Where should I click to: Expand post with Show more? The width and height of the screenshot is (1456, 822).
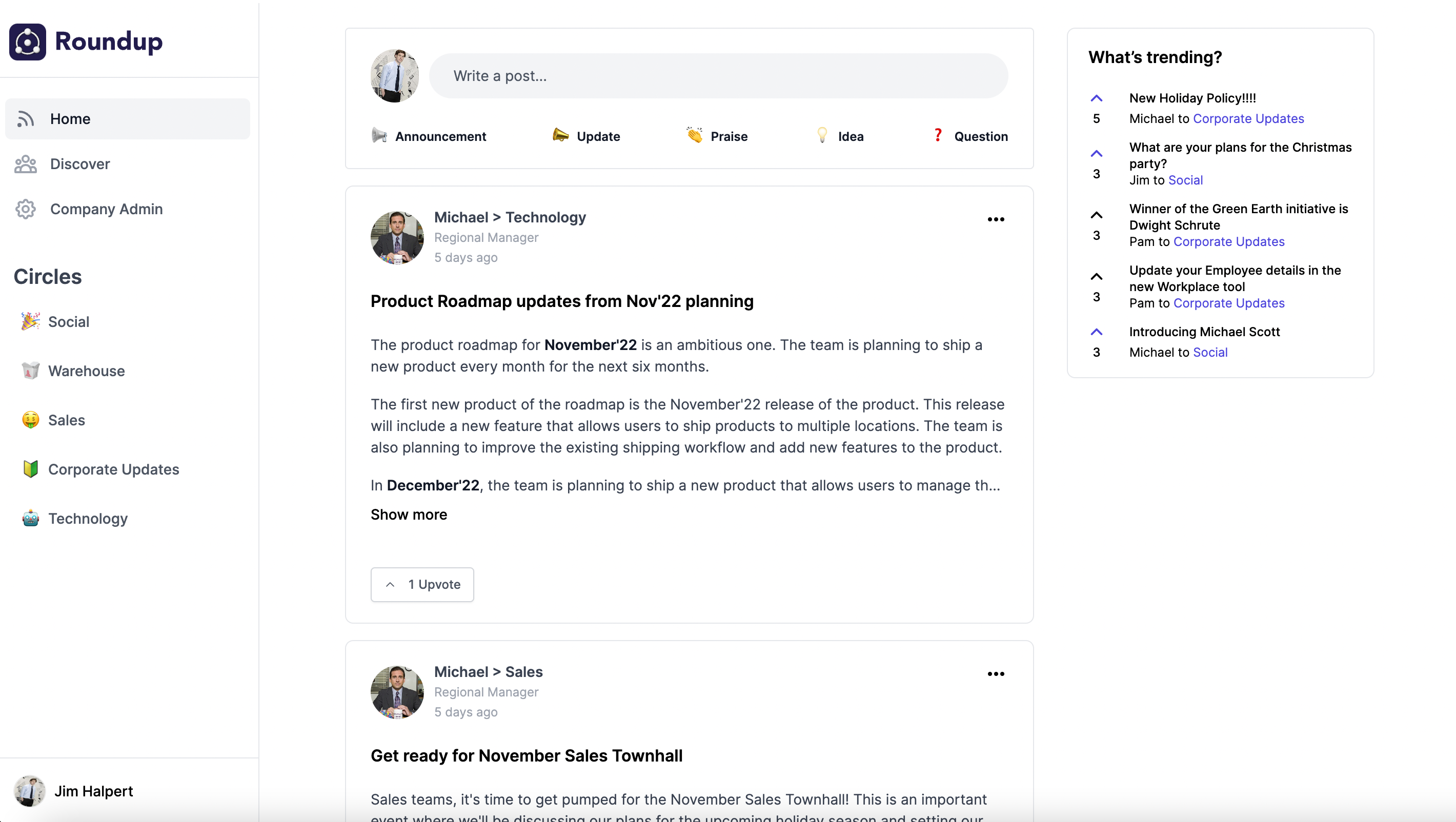(409, 514)
